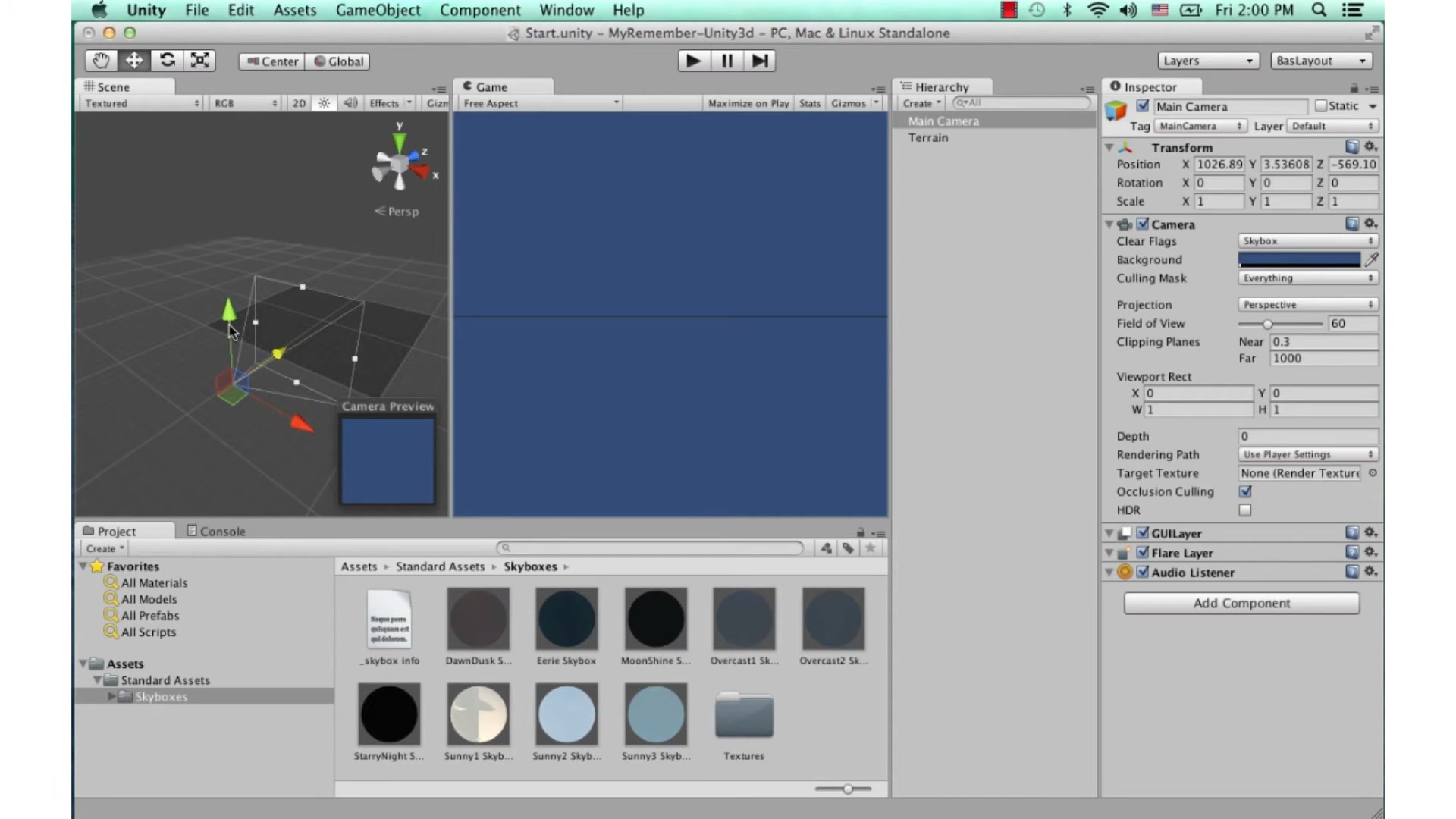Click the scene orientation gizmo
Viewport: 1456px width, 819px height.
(x=400, y=164)
